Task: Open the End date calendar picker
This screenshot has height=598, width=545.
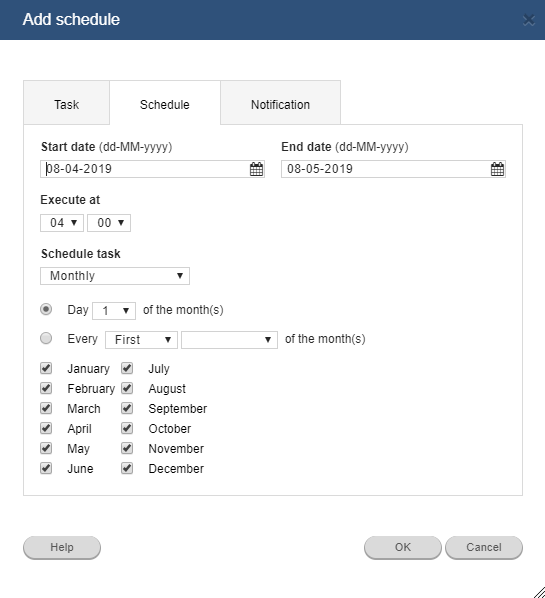Action: (497, 169)
